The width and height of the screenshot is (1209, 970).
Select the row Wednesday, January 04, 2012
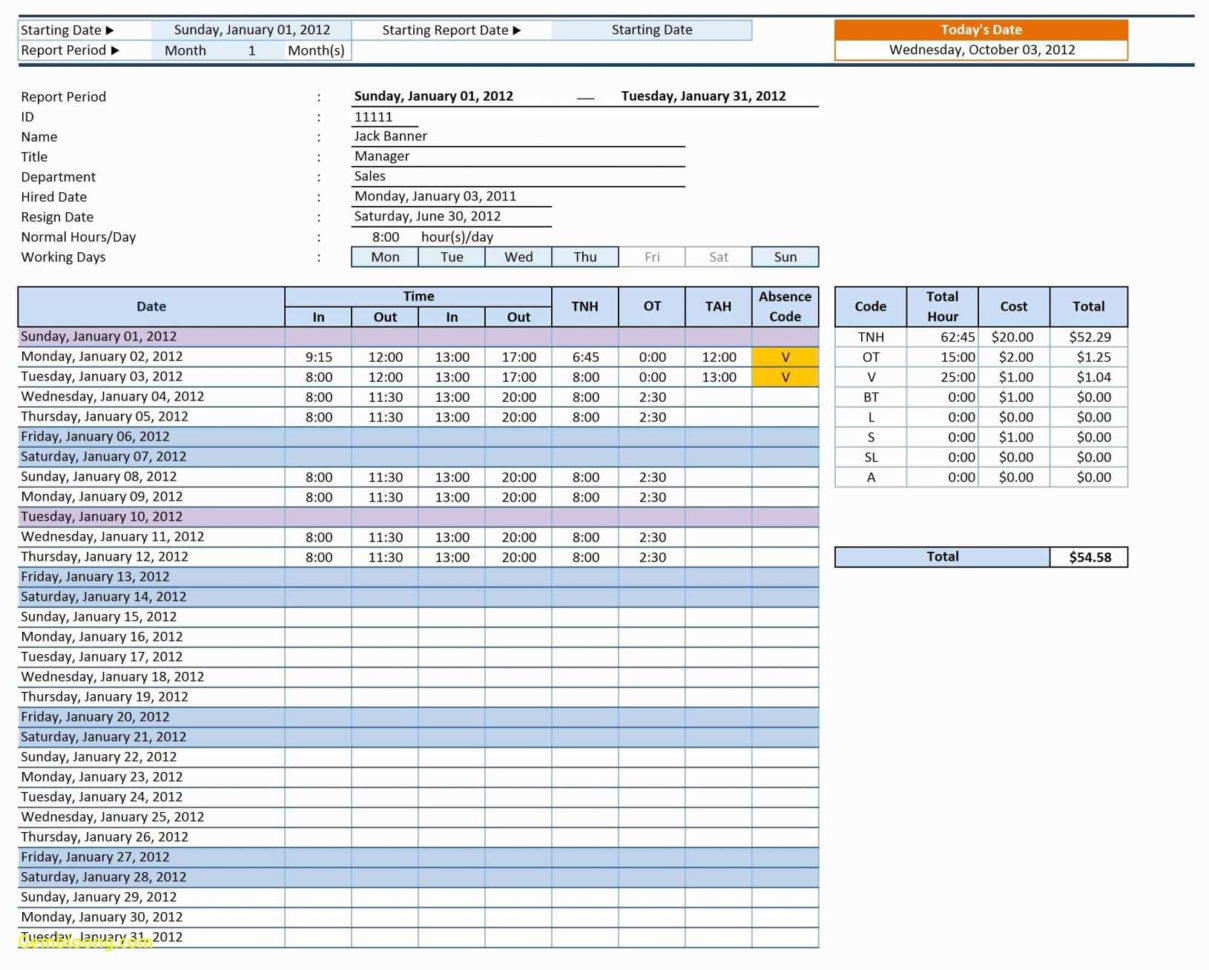click(x=418, y=397)
